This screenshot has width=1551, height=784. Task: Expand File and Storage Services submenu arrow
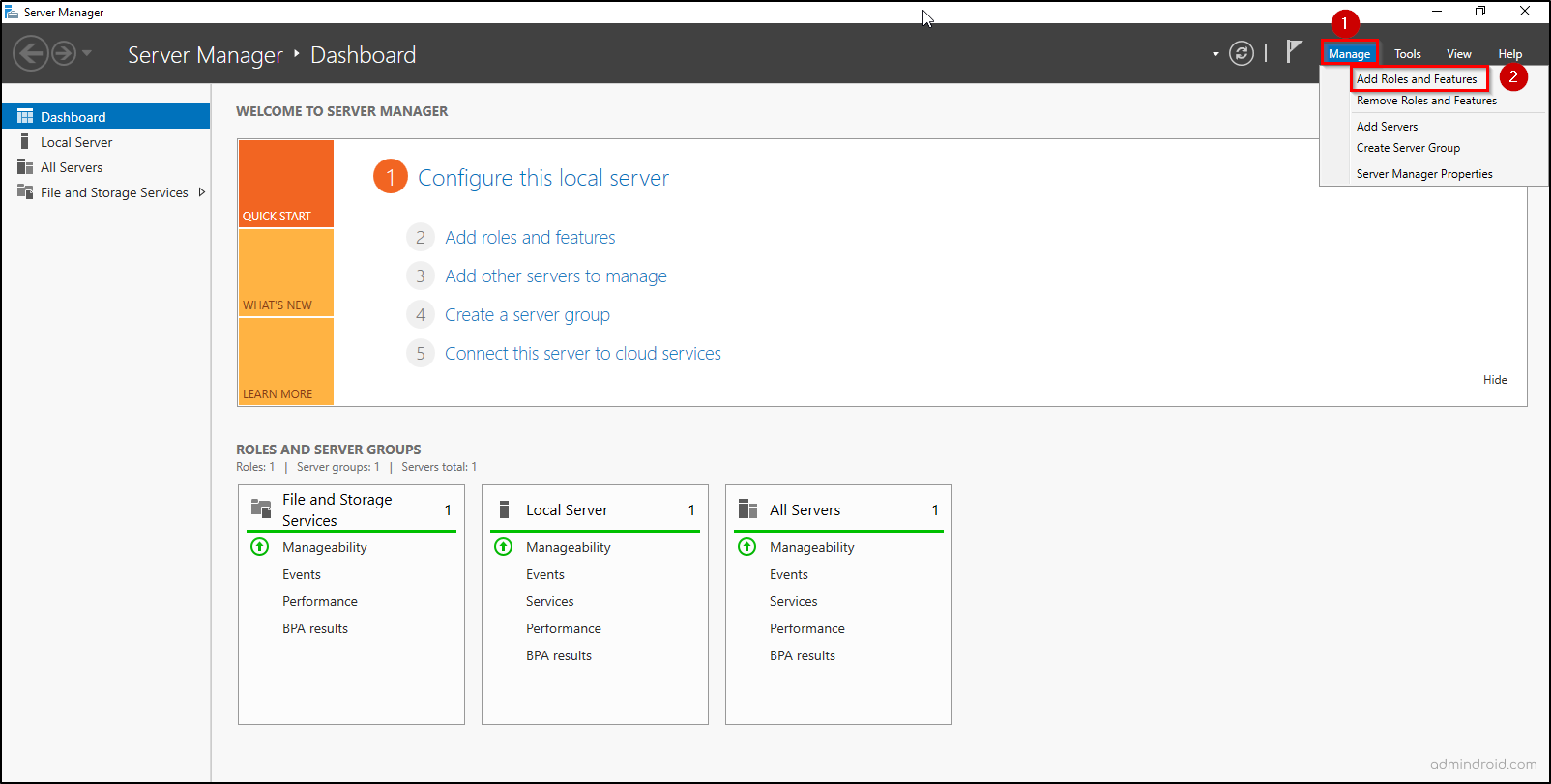pos(202,192)
